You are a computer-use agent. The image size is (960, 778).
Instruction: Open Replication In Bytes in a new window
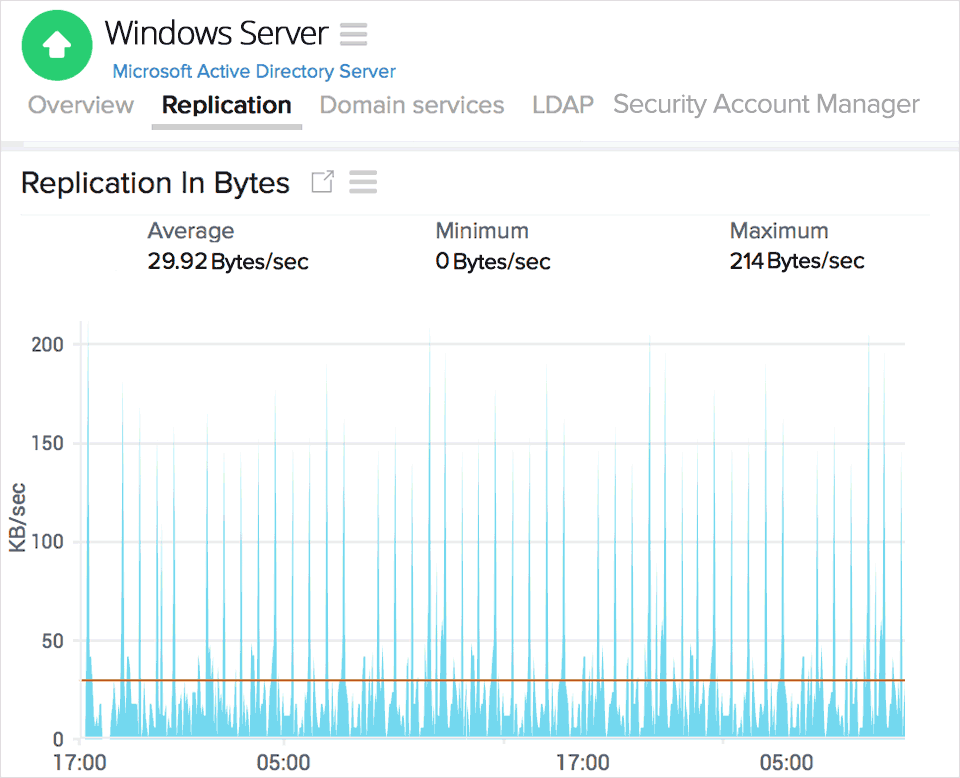coord(321,182)
